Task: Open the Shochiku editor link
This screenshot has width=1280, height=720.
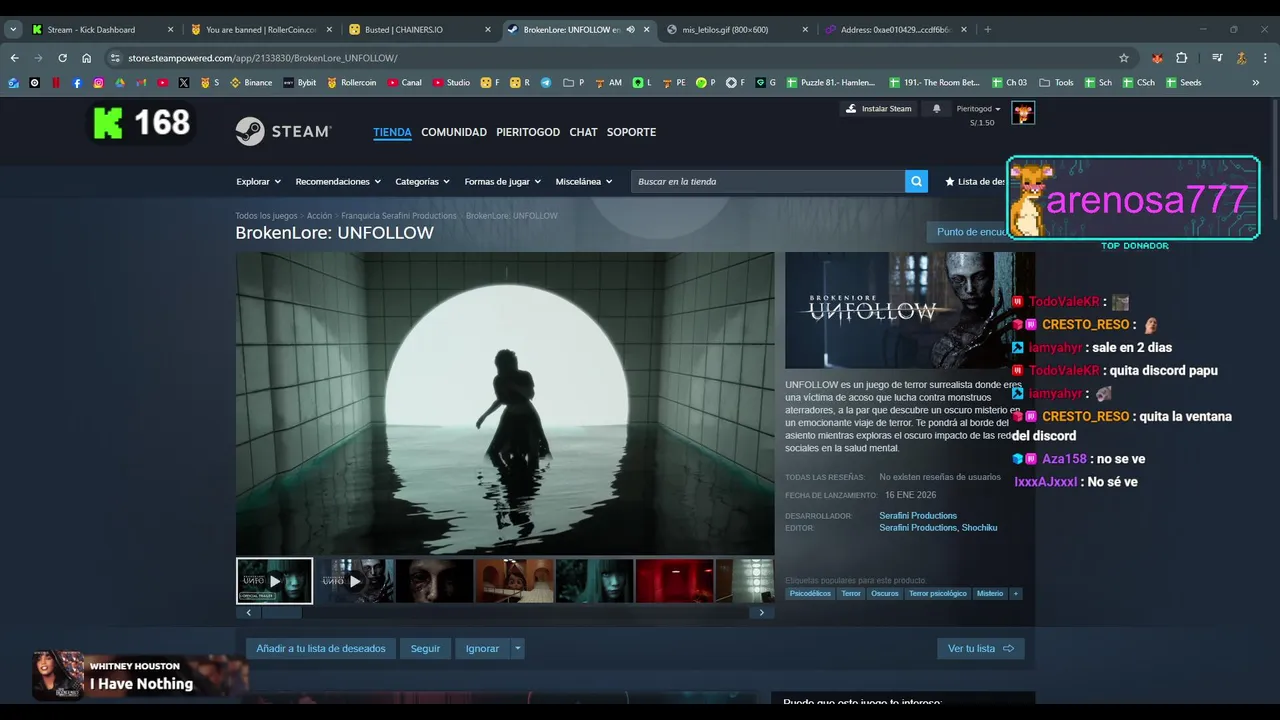Action: (x=979, y=527)
